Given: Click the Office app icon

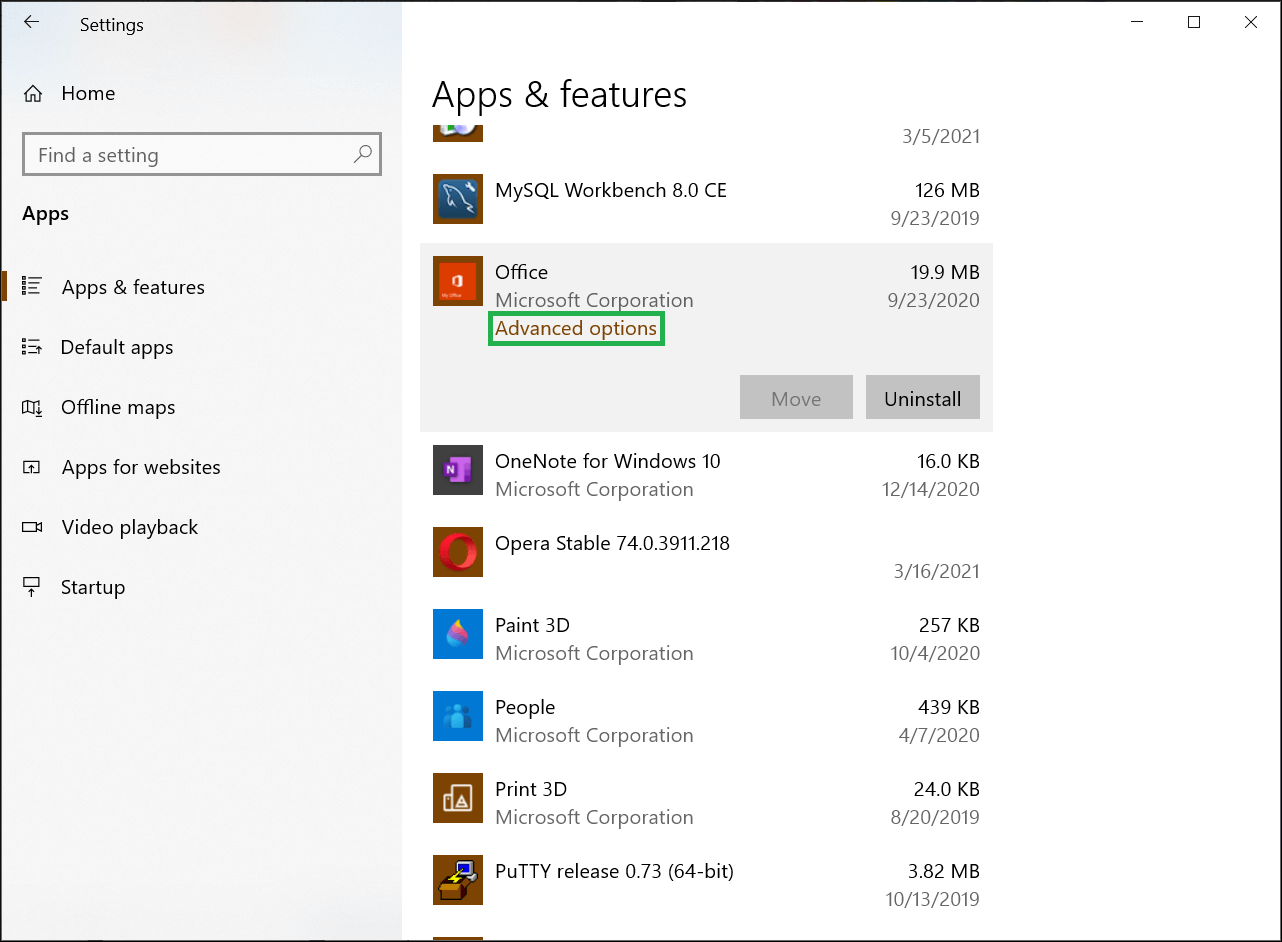Looking at the screenshot, I should click(x=458, y=281).
